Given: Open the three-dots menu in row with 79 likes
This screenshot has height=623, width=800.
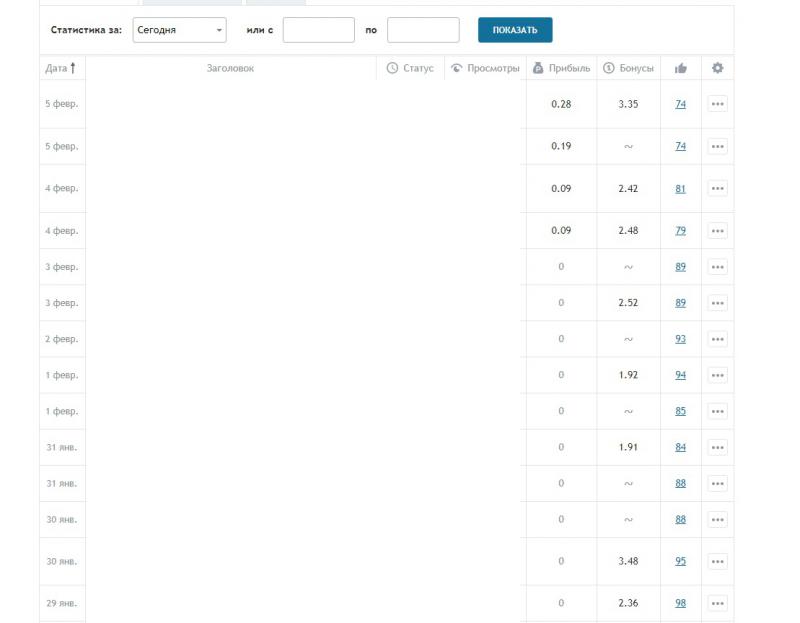Looking at the screenshot, I should tap(717, 231).
